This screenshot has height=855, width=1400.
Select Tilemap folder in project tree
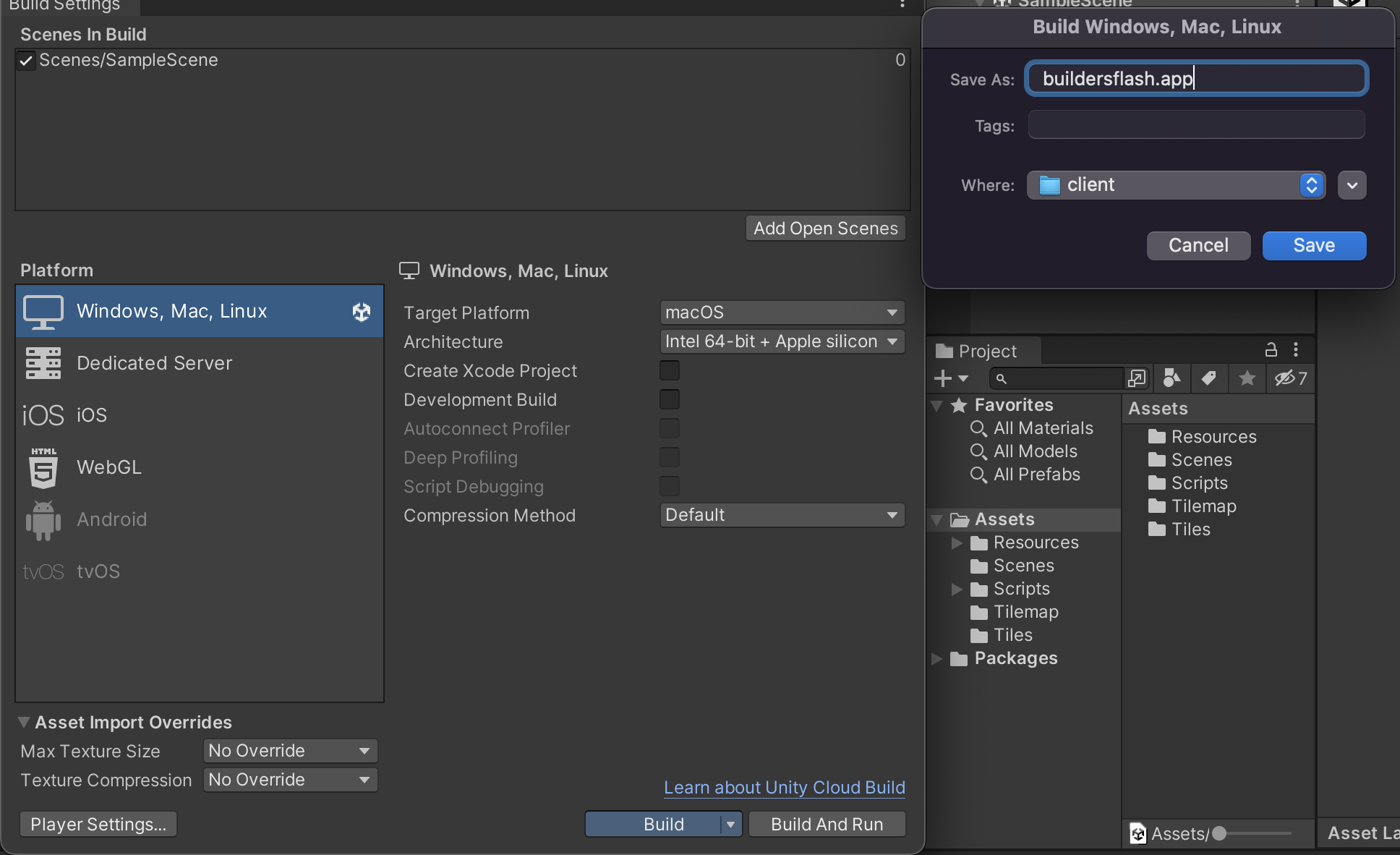pos(1015,612)
